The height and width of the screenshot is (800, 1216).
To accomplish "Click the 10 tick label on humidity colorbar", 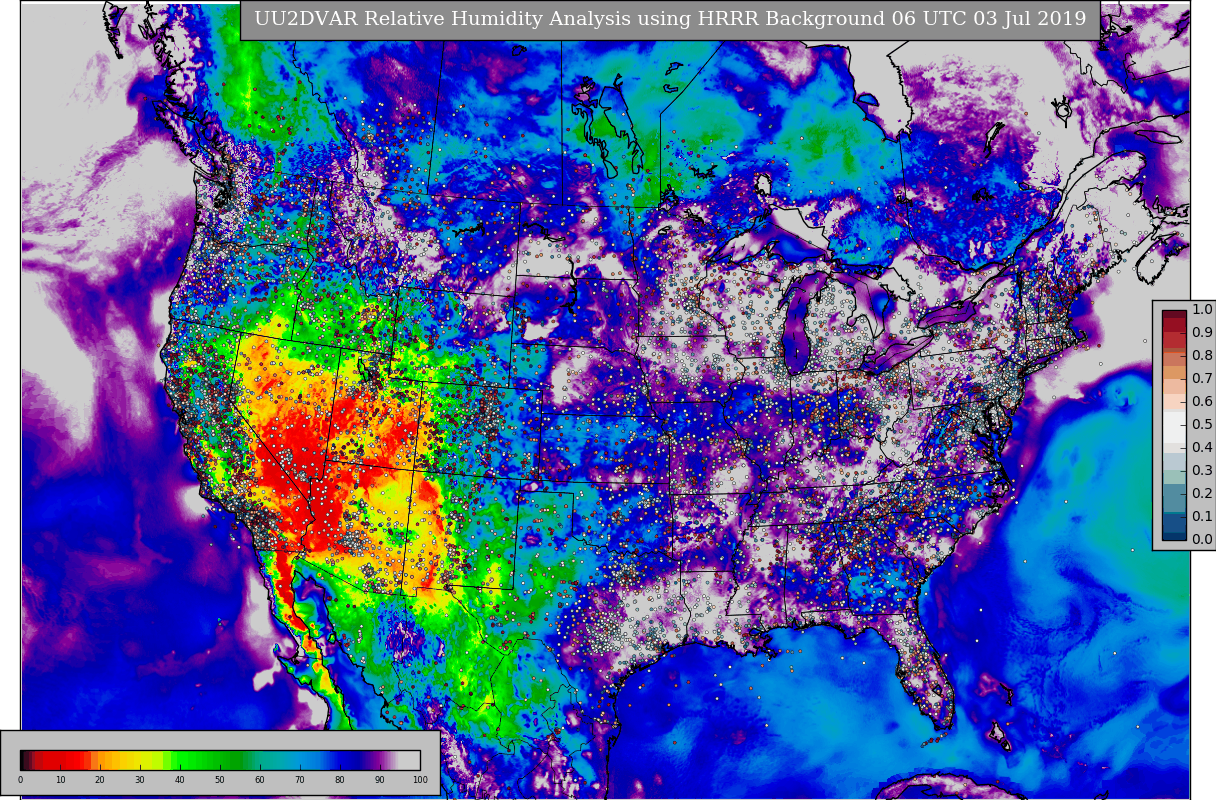I will coord(60,780).
